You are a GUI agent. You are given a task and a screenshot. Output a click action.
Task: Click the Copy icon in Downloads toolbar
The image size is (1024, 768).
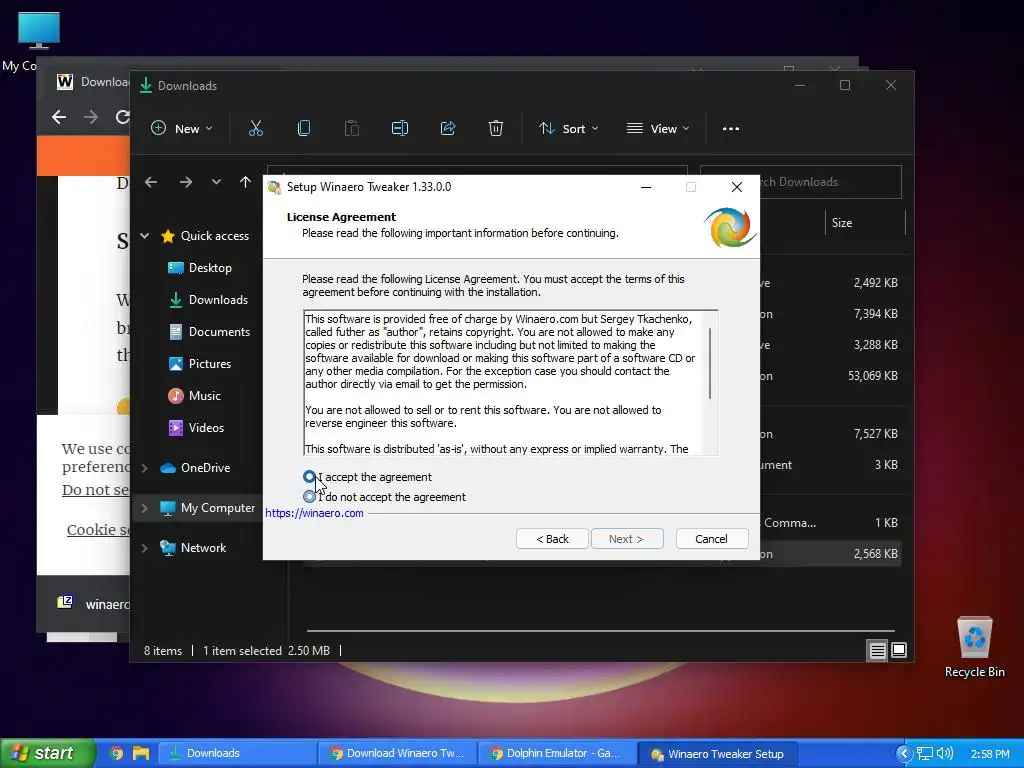click(304, 129)
